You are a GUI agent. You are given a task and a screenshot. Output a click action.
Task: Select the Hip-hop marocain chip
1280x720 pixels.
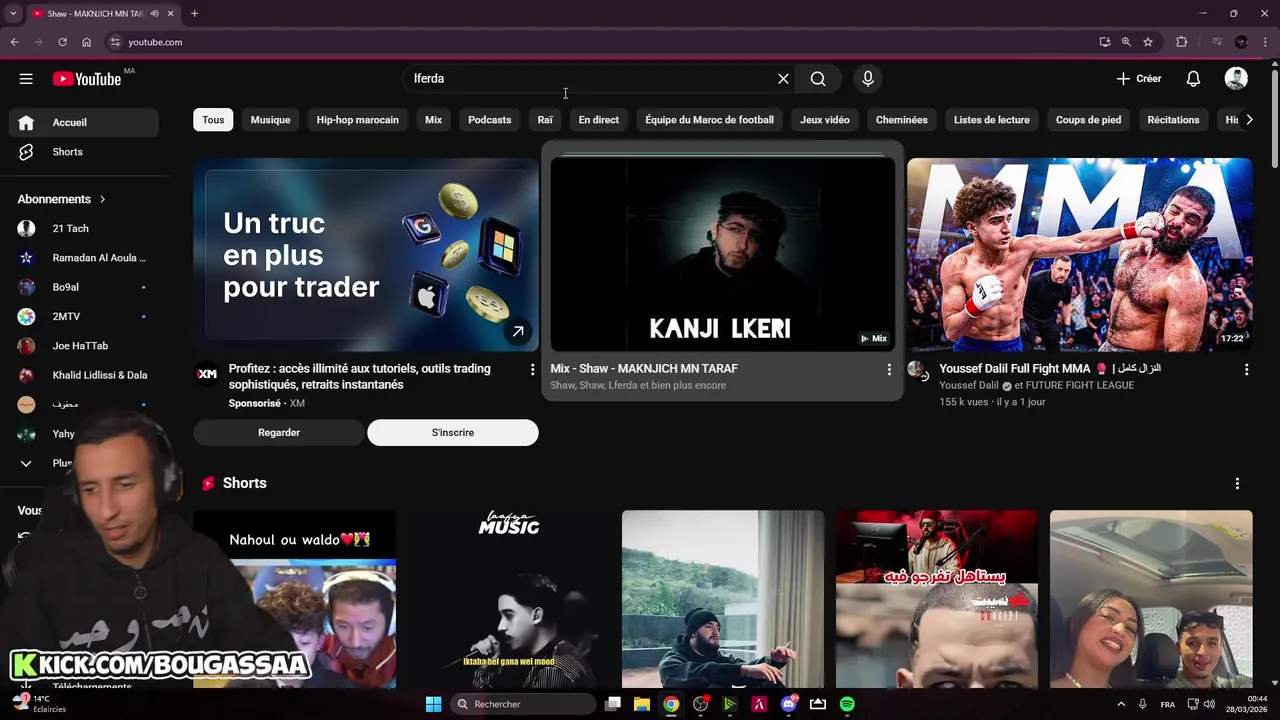tap(357, 120)
